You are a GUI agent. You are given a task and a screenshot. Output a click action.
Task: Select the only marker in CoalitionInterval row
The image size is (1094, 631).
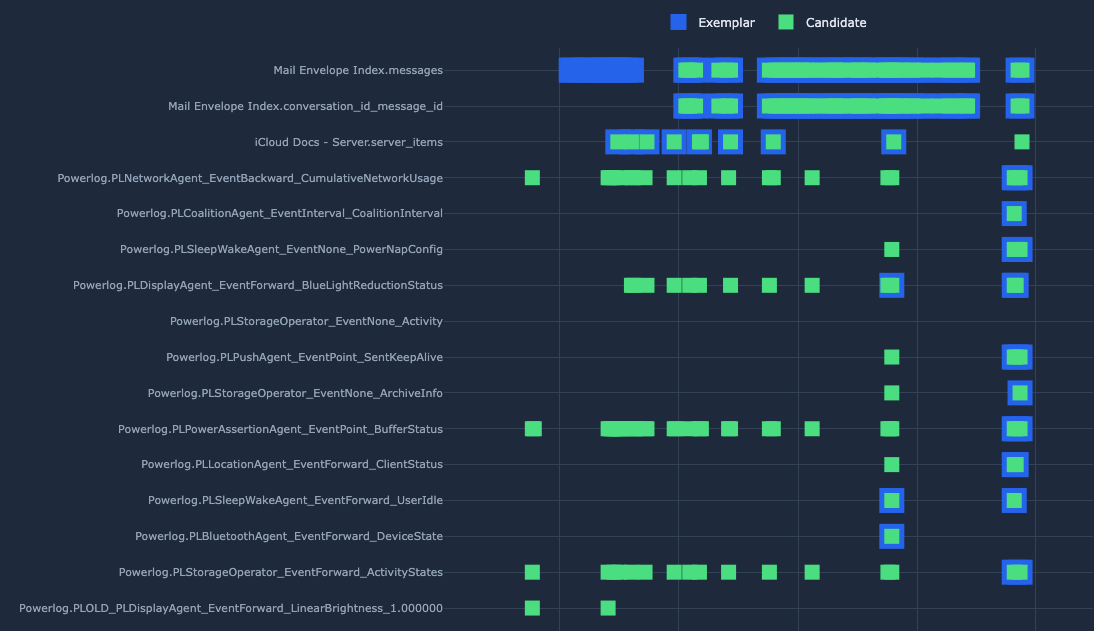pyautogui.click(x=1014, y=213)
